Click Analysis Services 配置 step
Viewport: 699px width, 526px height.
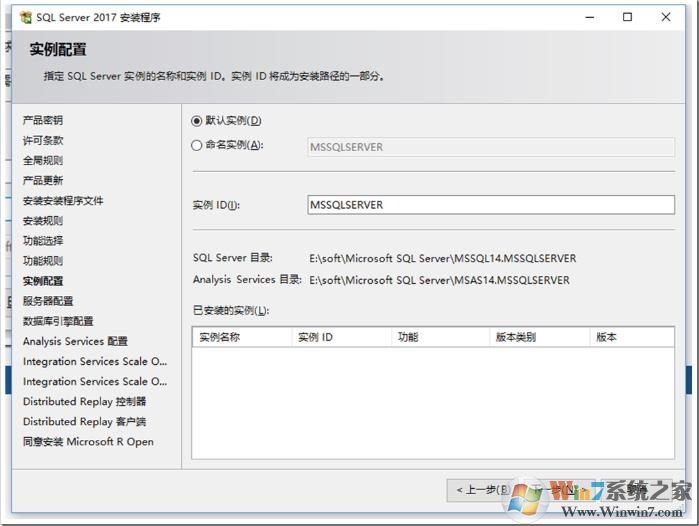75,341
